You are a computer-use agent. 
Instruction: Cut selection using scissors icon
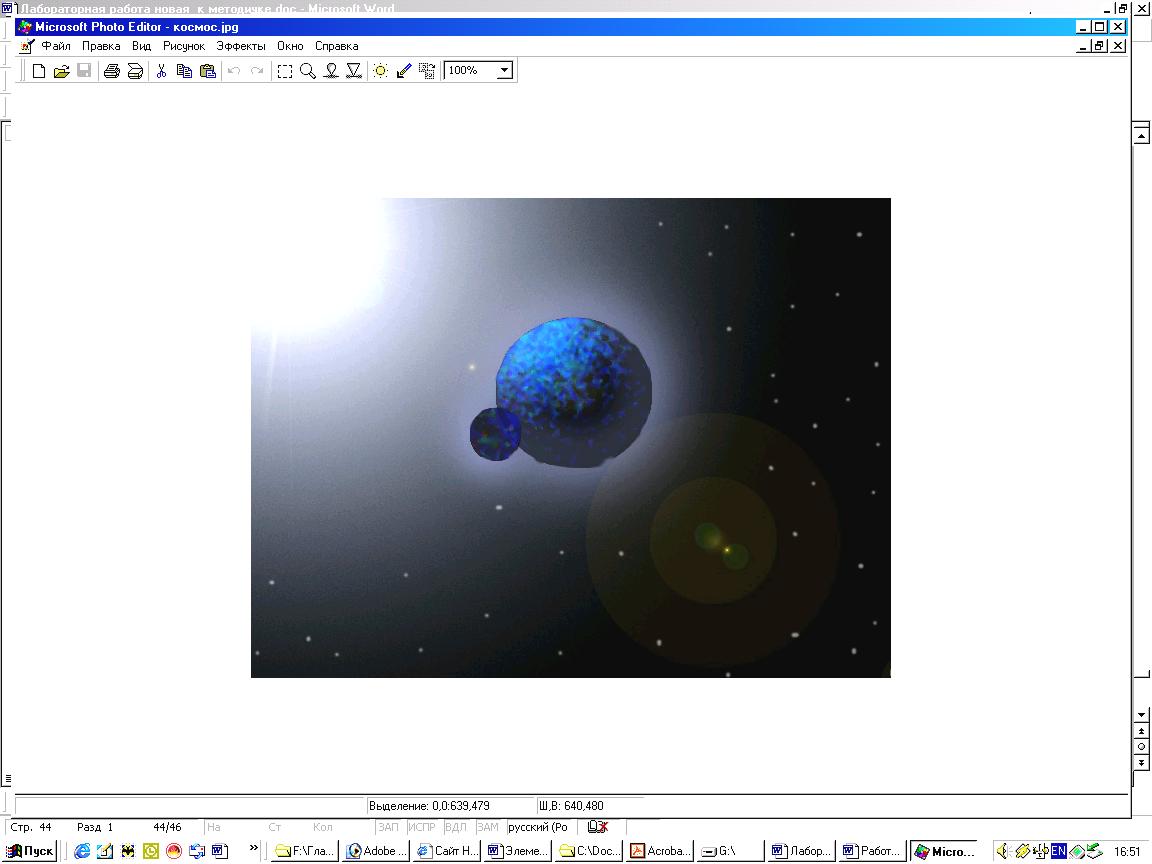(162, 71)
